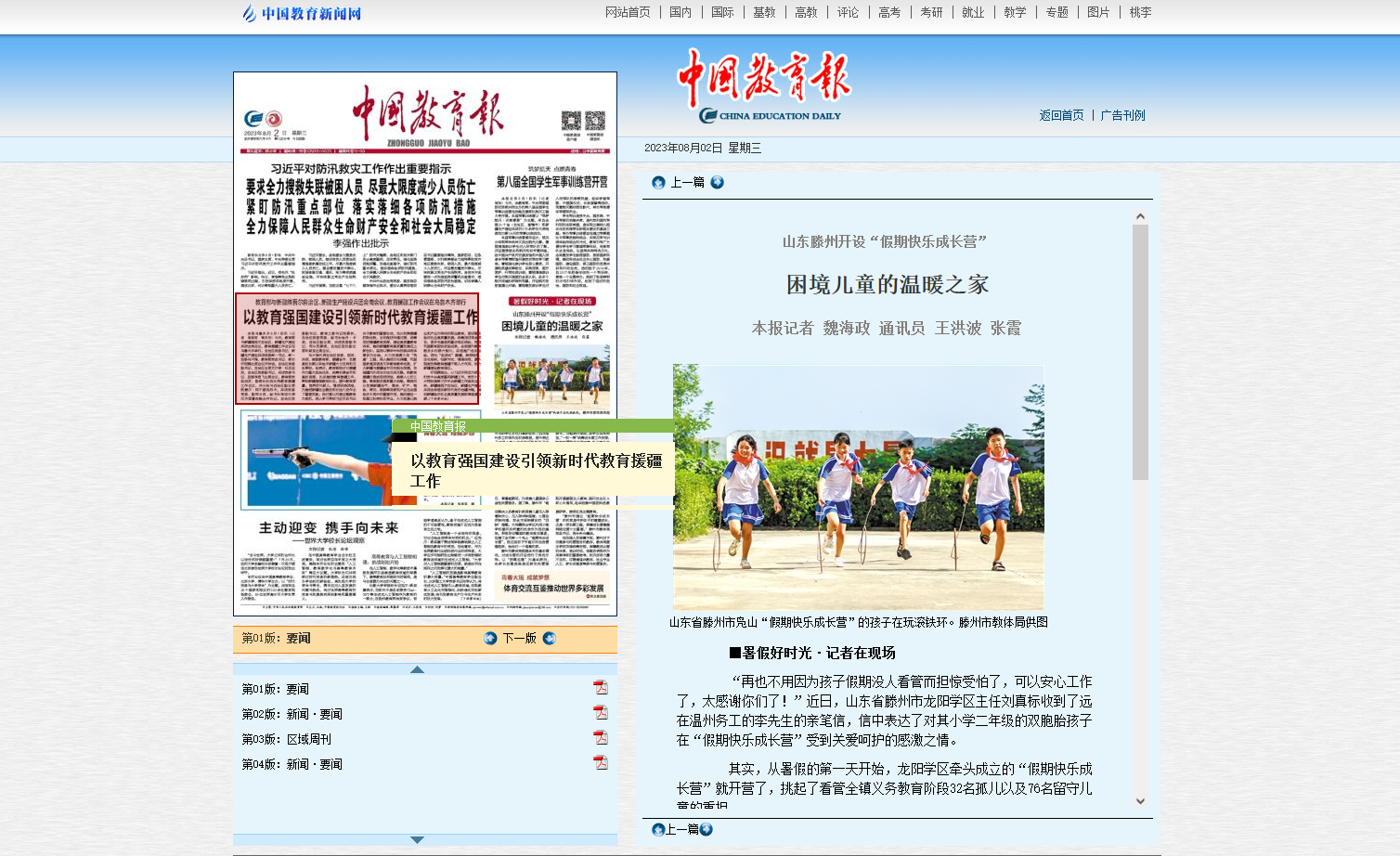Click the right arrow icon below the article
Screen dimensions: 1400x856
pyautogui.click(x=706, y=829)
